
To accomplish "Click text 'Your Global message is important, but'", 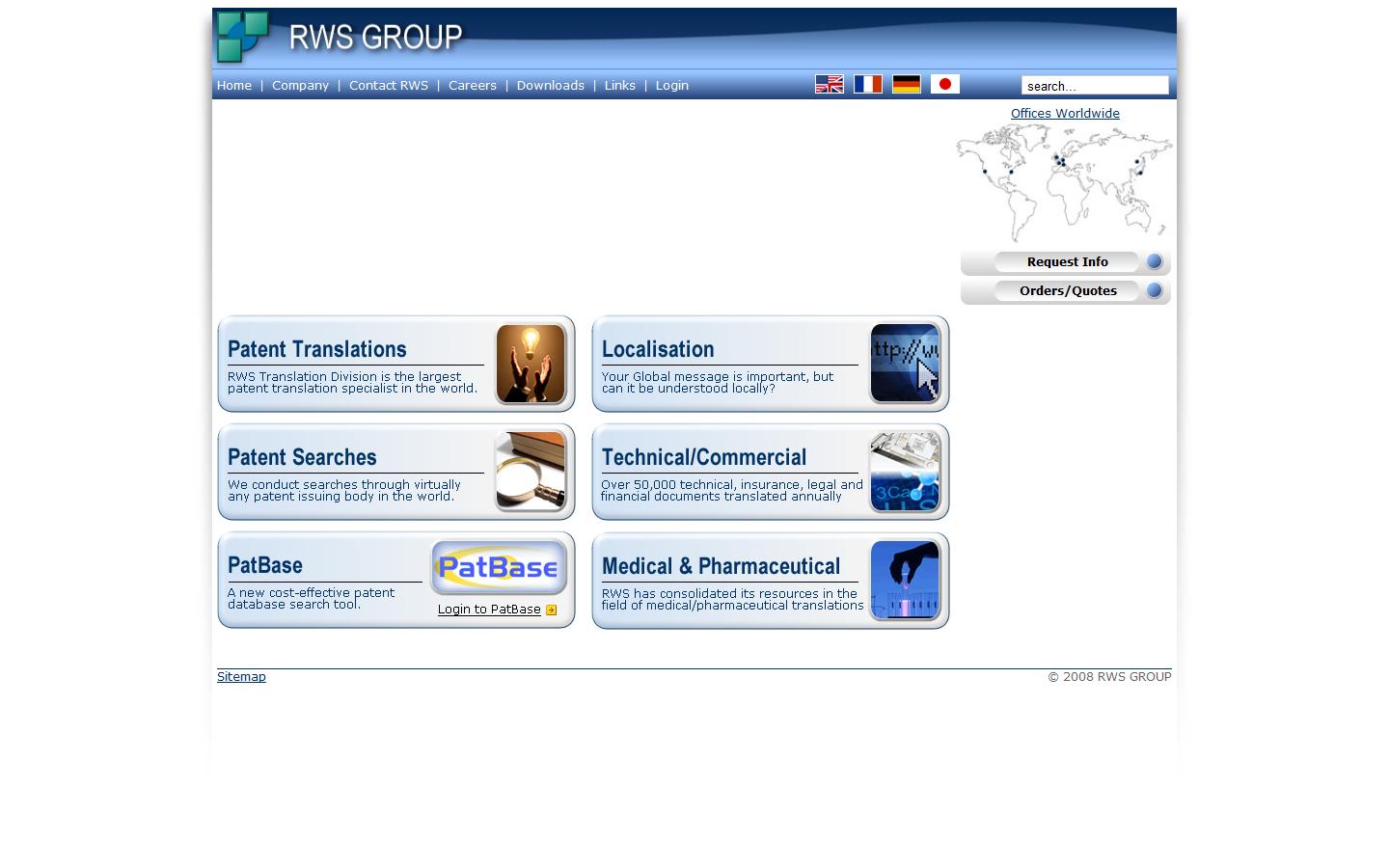I will tap(718, 376).
